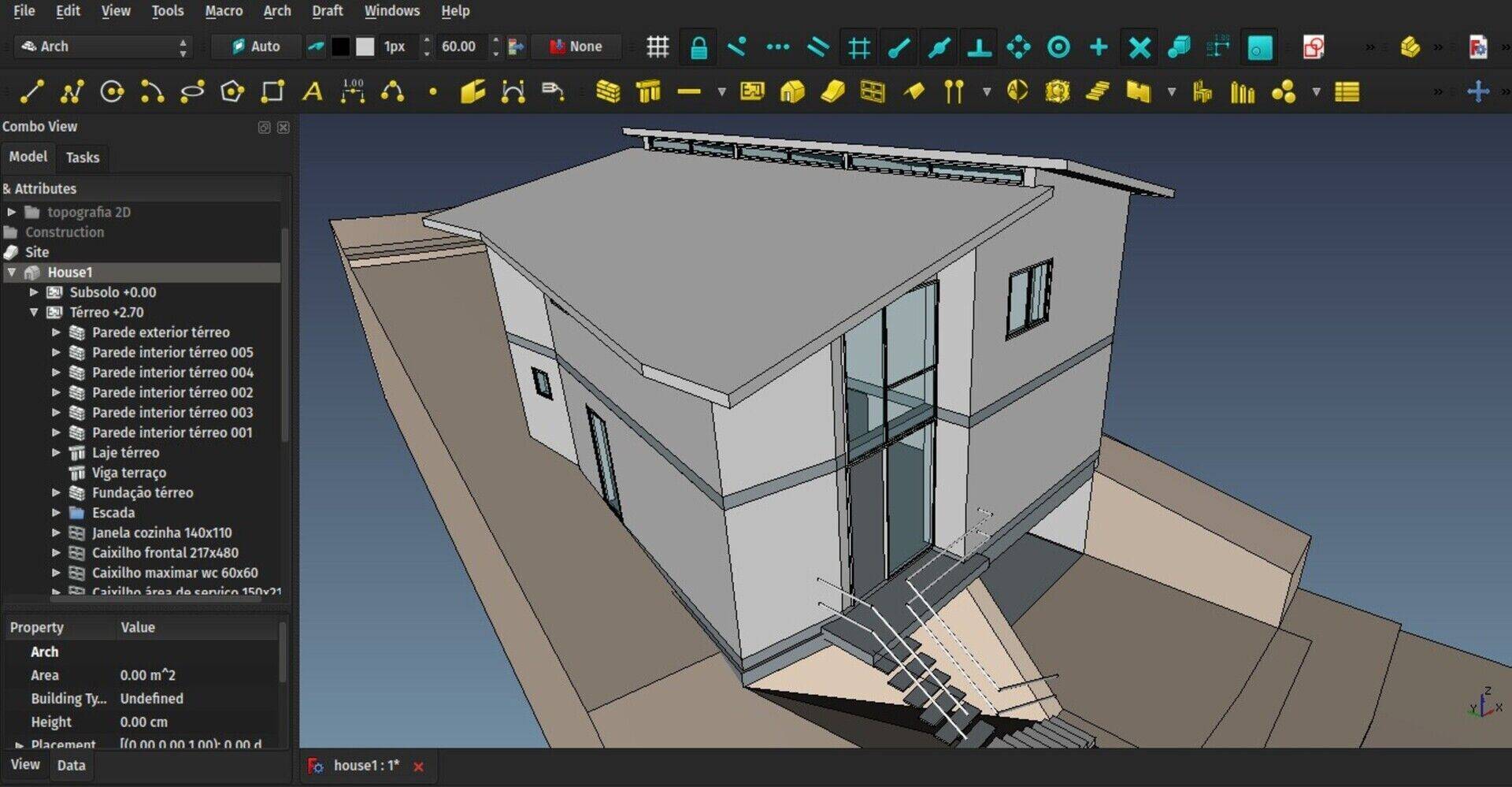Toggle the snap lock button
The height and width of the screenshot is (787, 1512).
click(698, 47)
